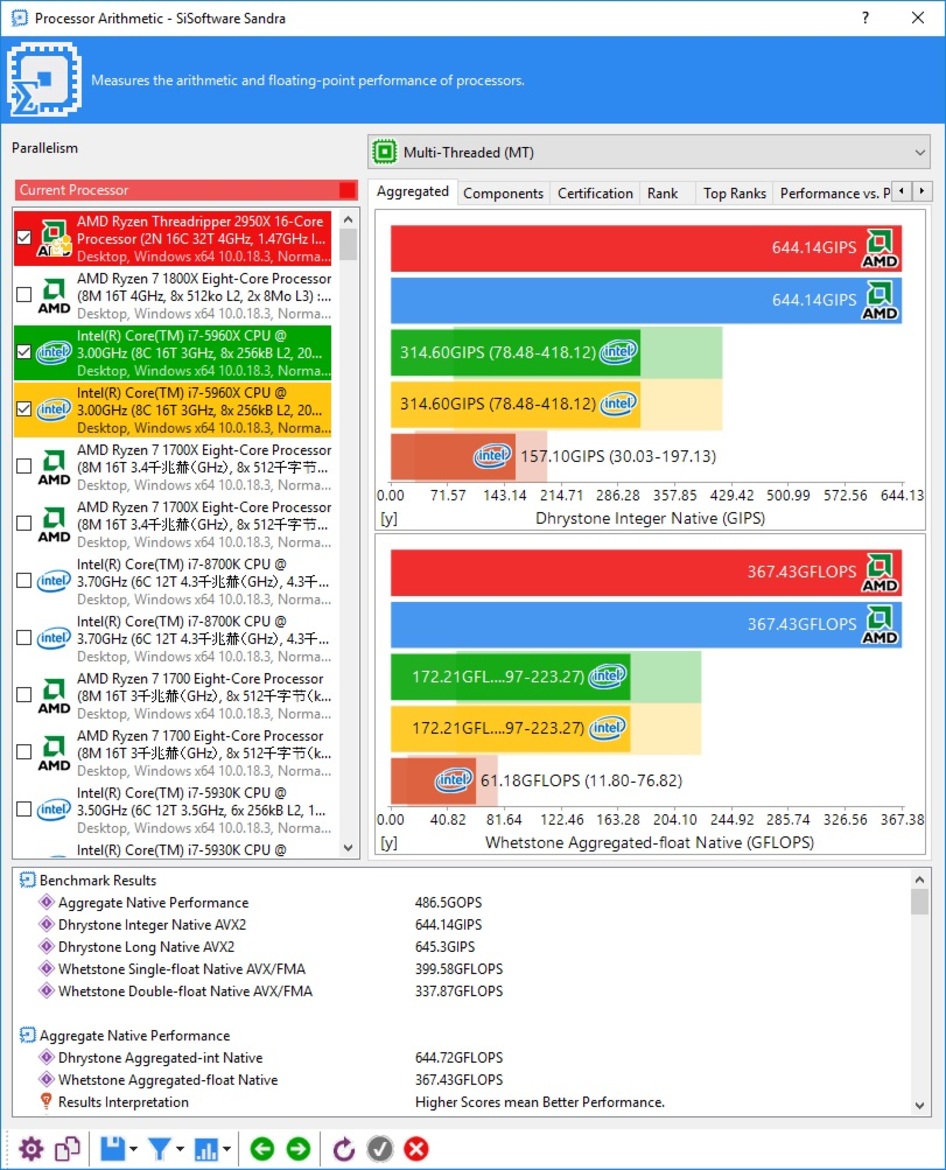
Task: Click the diamond icon beside Whetstone Single-float Native AVX/FMA
Action: (x=46, y=969)
